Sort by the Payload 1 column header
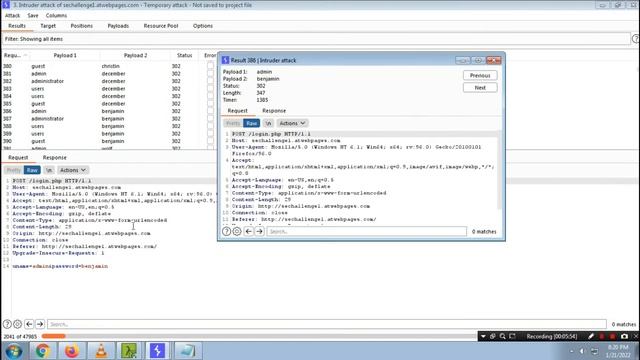The height and width of the screenshot is (360, 640). pos(64,55)
